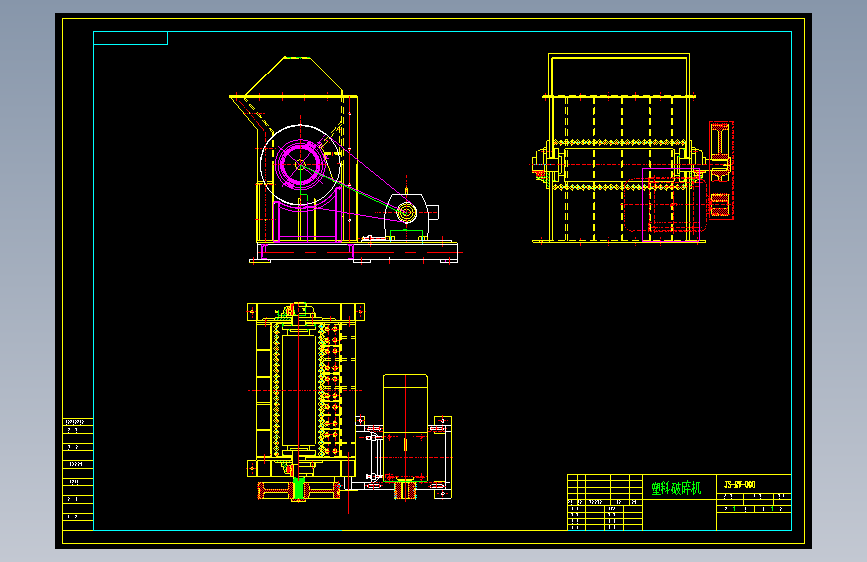The image size is (867, 562).
Task: Select the empty cyan box at top-left of frame
Action: tap(130, 38)
